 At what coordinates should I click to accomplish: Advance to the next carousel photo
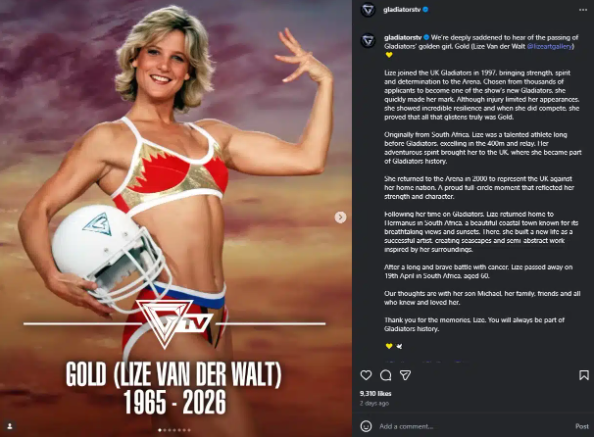[340, 217]
